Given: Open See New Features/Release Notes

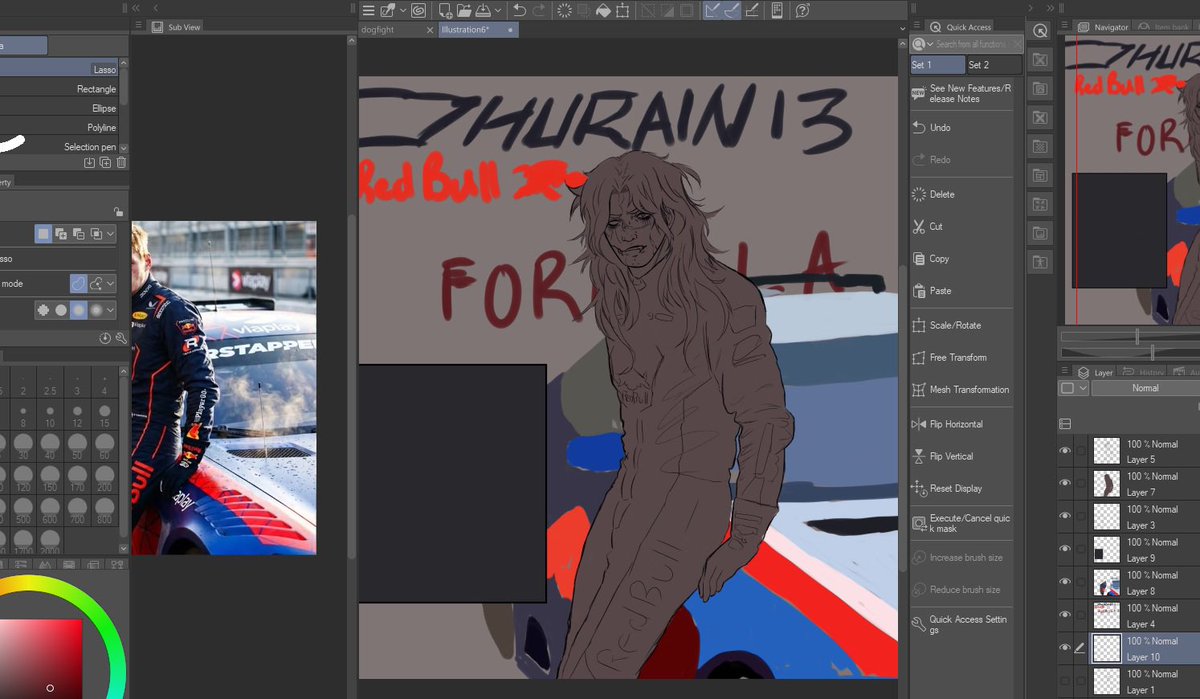Looking at the screenshot, I should [x=961, y=93].
